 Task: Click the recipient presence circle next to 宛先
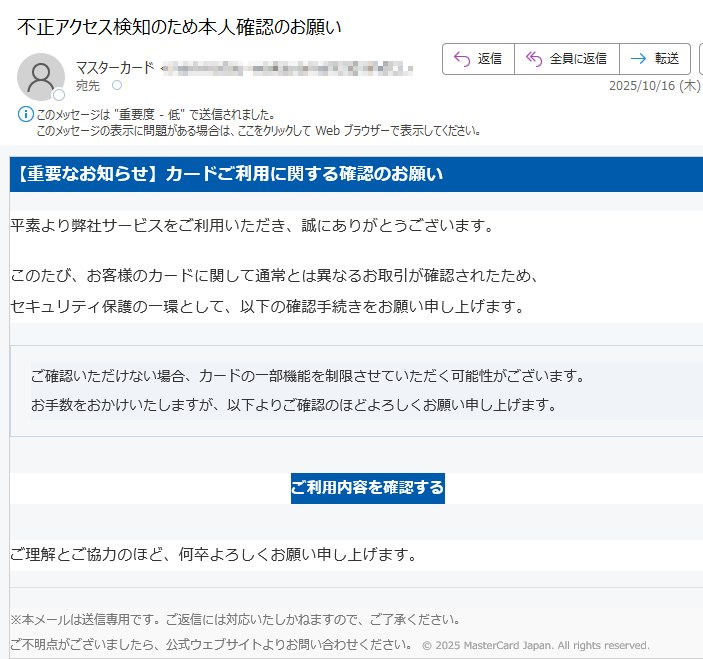coord(117,85)
